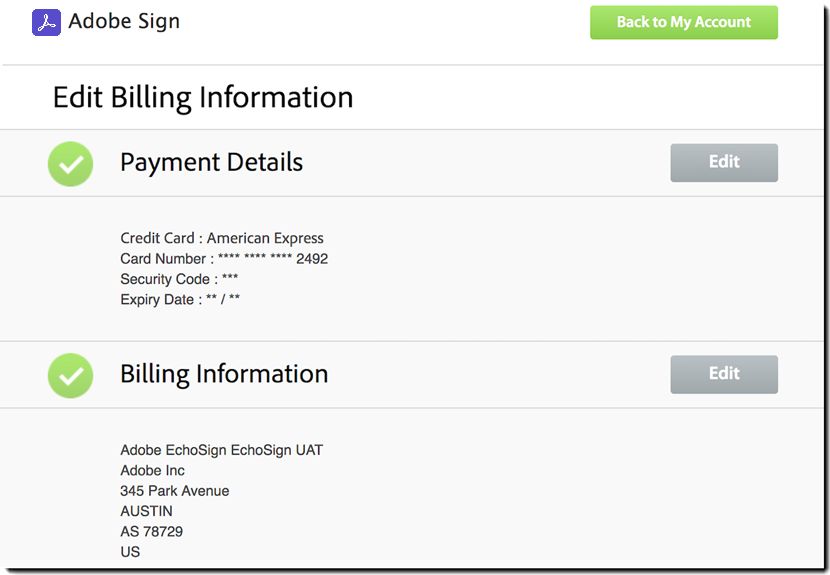Click the 345 Park Avenue address line
Image resolution: width=830 pixels, height=575 pixels.
pos(174,491)
